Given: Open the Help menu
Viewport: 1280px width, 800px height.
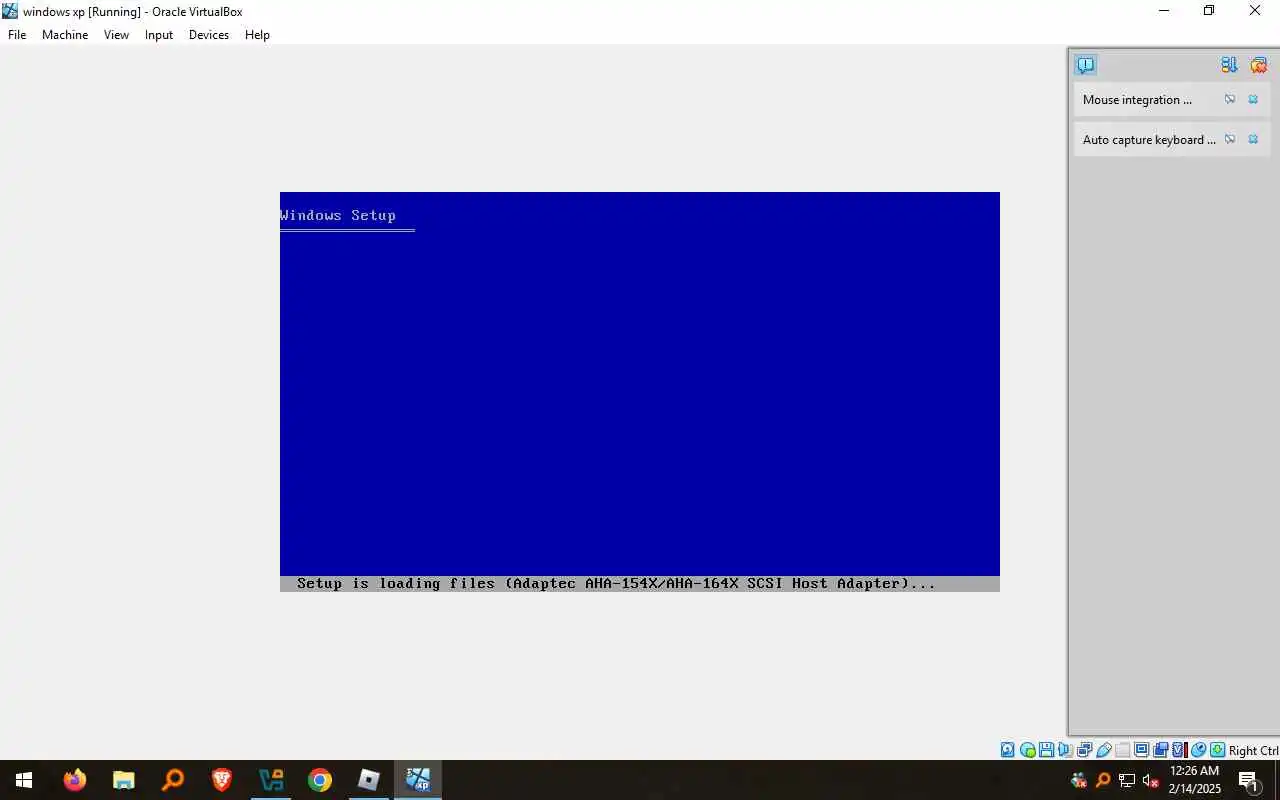Looking at the screenshot, I should click(257, 35).
